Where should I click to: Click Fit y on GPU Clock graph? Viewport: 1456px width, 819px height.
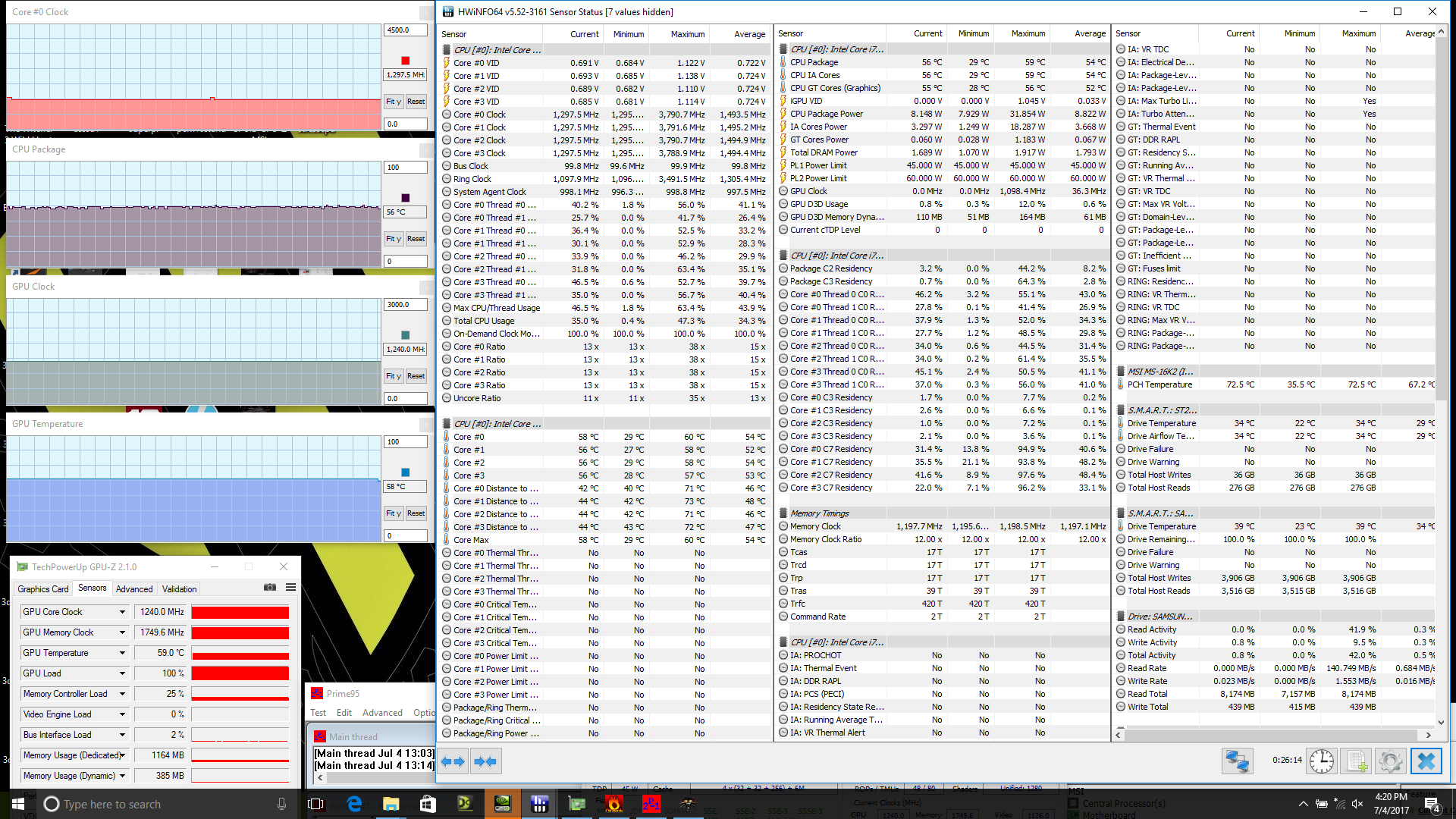tap(394, 376)
